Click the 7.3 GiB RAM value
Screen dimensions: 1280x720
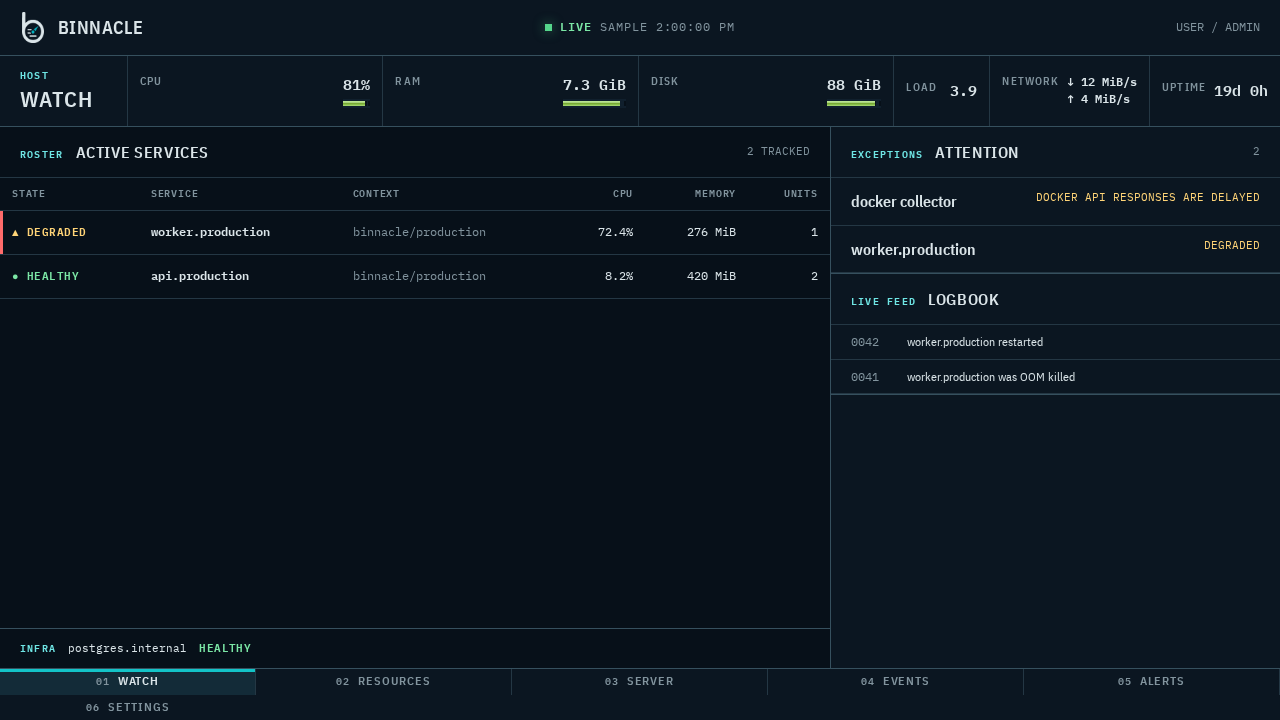[x=594, y=85]
